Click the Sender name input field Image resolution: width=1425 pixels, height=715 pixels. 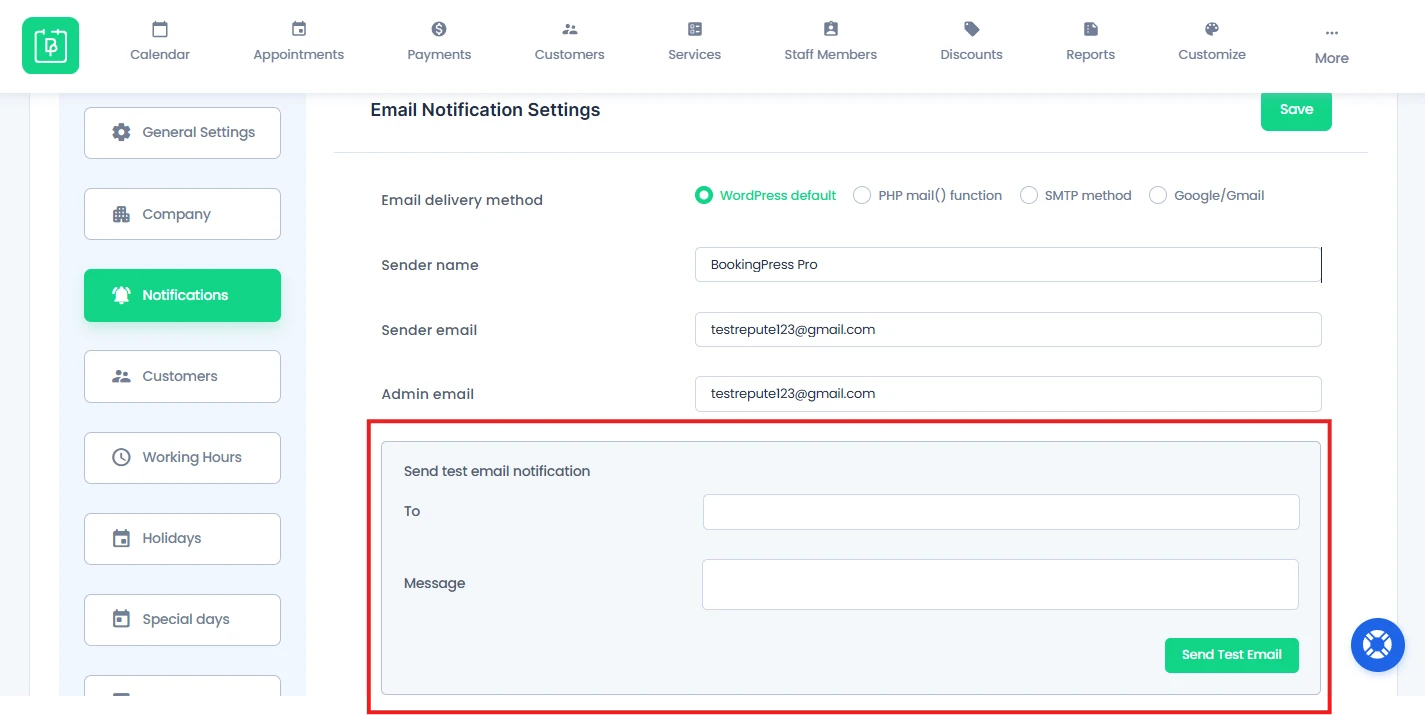click(x=1008, y=265)
